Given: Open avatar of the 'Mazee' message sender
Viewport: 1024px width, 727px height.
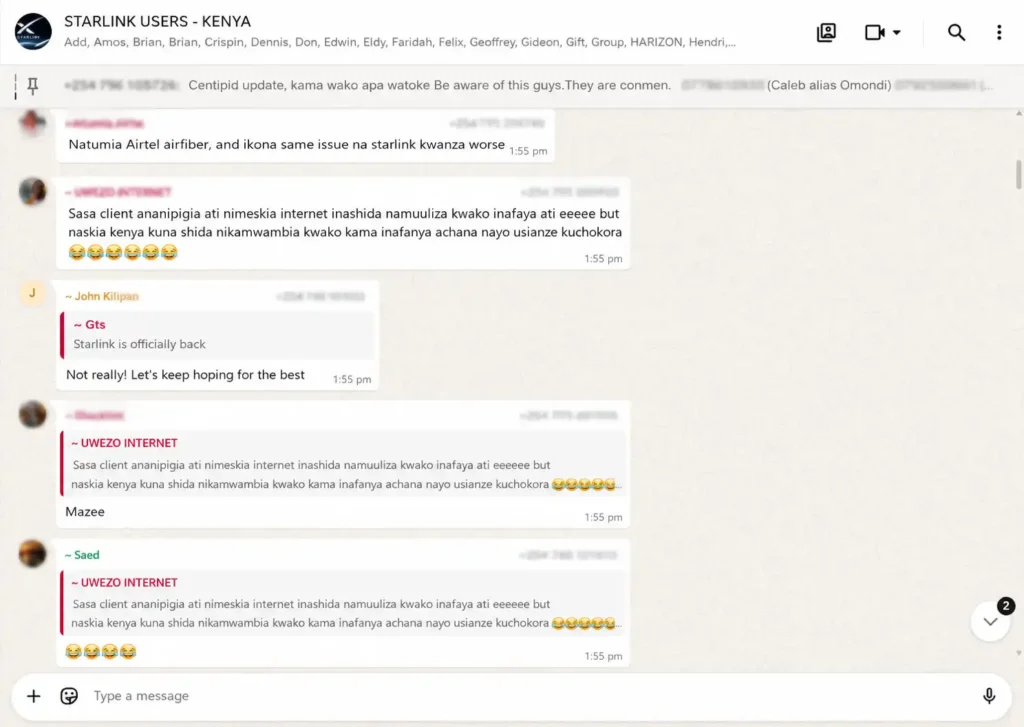Looking at the screenshot, I should (x=32, y=414).
